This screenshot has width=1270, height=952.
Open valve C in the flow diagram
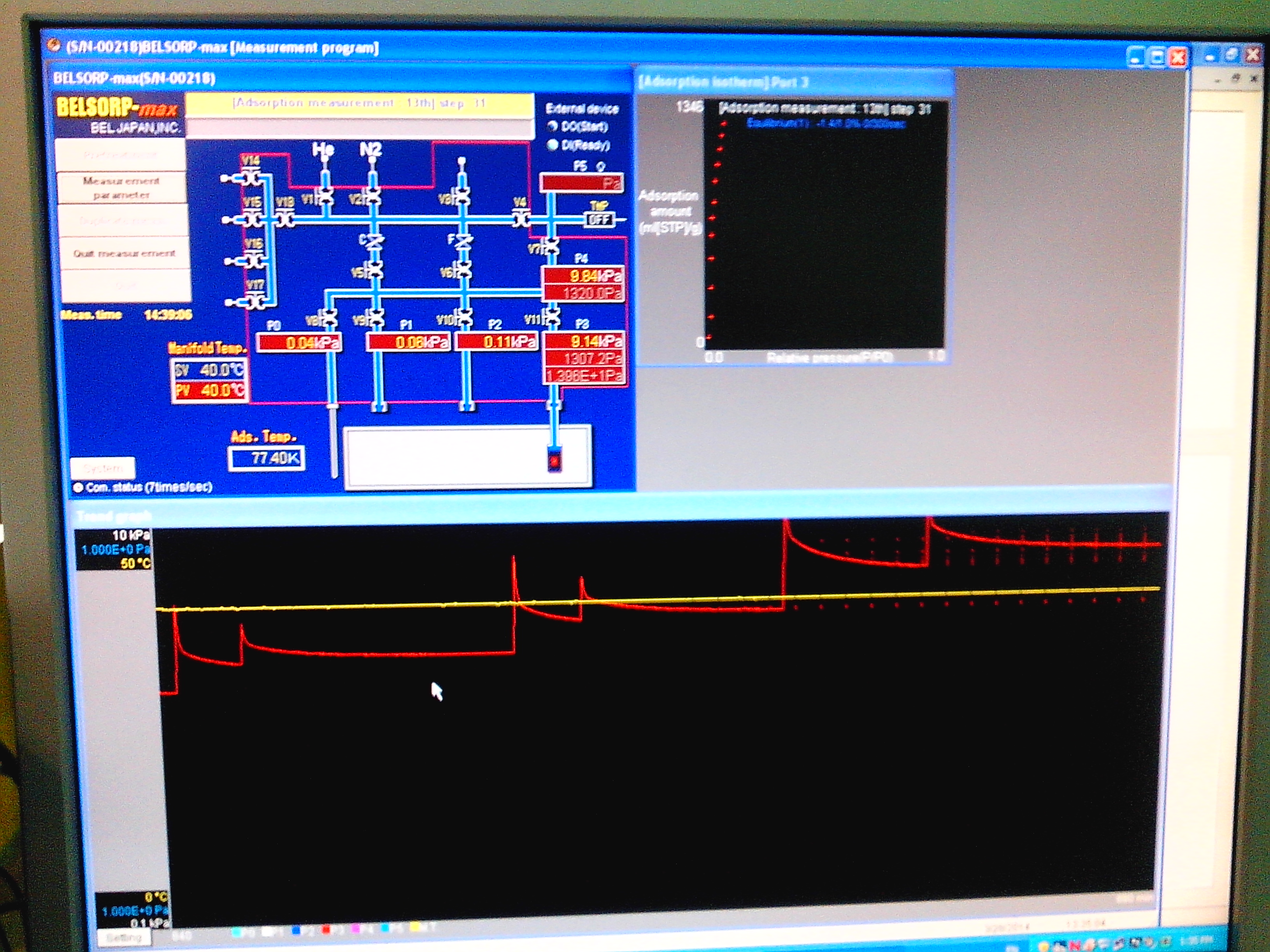pos(374,243)
